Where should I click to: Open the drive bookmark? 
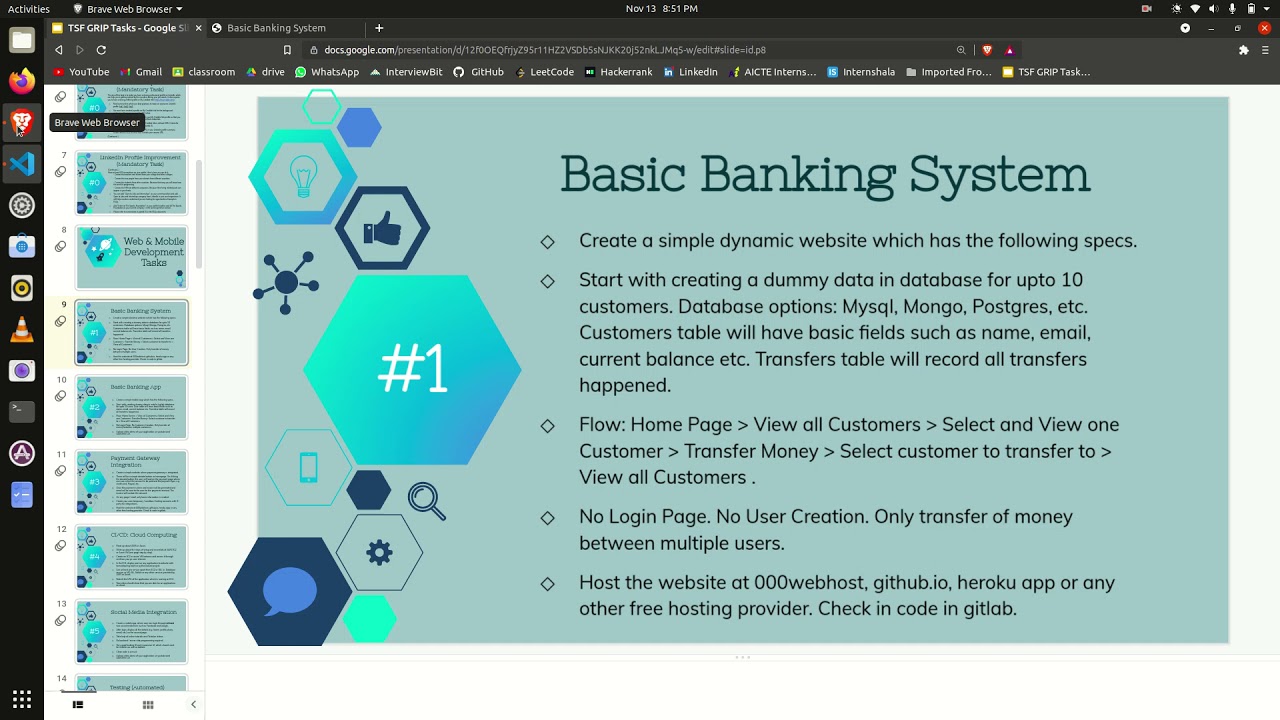tap(265, 72)
